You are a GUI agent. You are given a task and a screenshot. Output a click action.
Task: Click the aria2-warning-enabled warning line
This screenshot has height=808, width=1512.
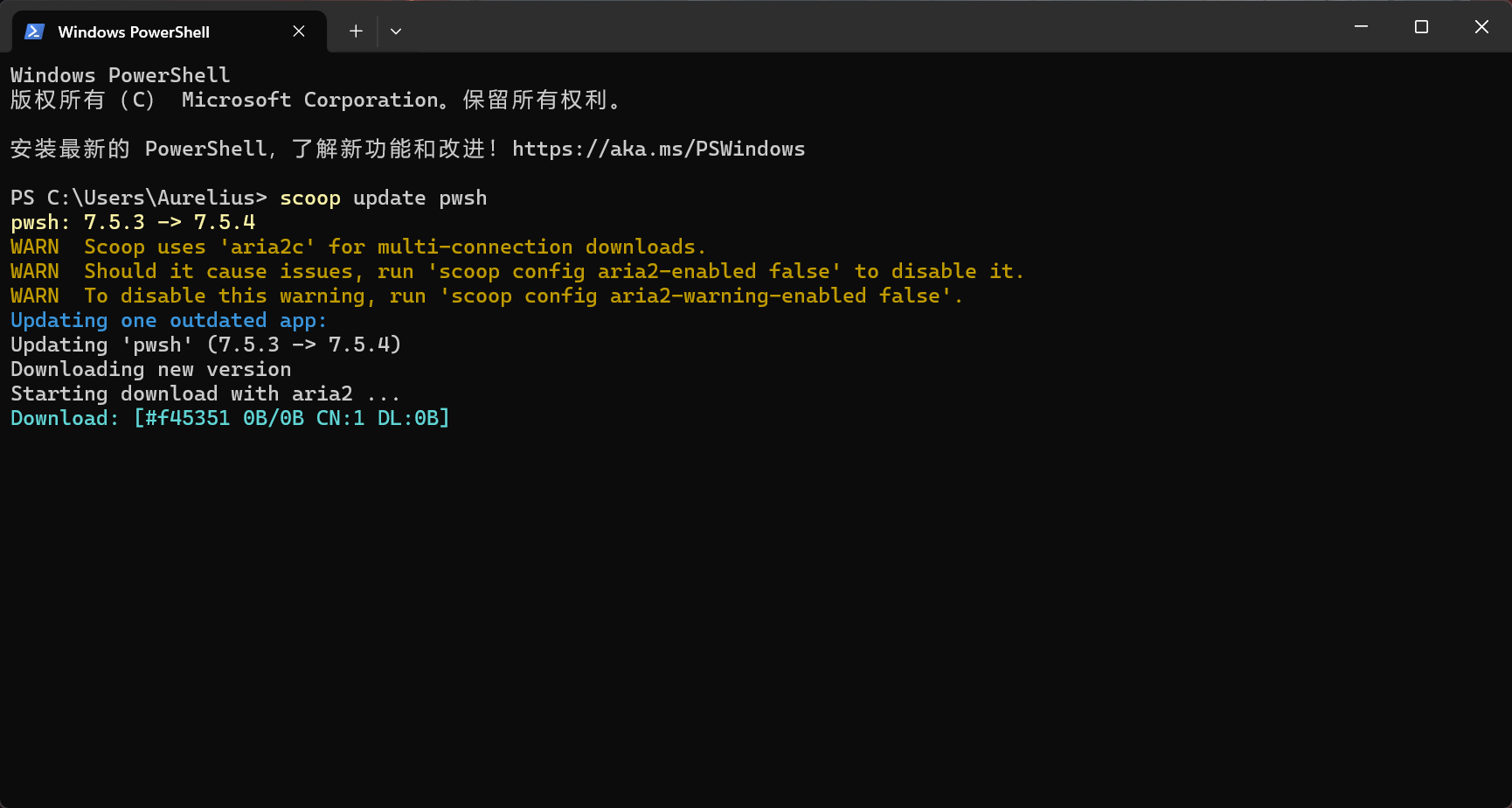click(486, 296)
